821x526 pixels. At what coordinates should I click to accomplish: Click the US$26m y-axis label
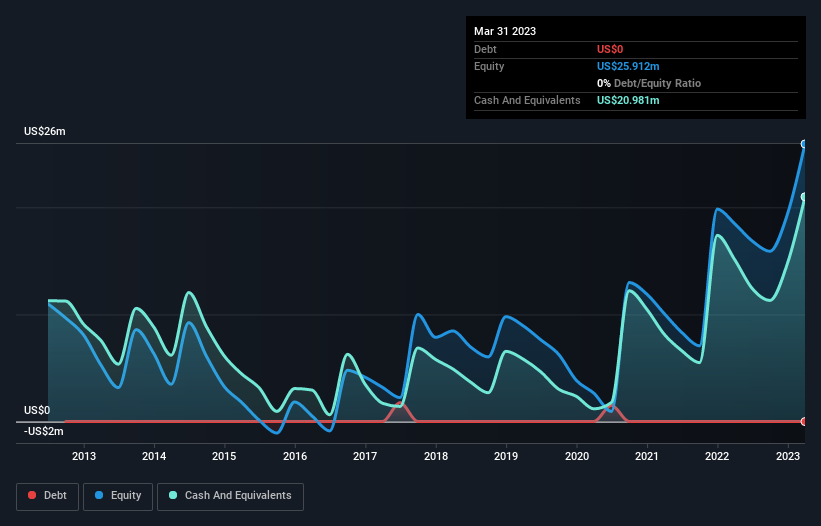45,131
